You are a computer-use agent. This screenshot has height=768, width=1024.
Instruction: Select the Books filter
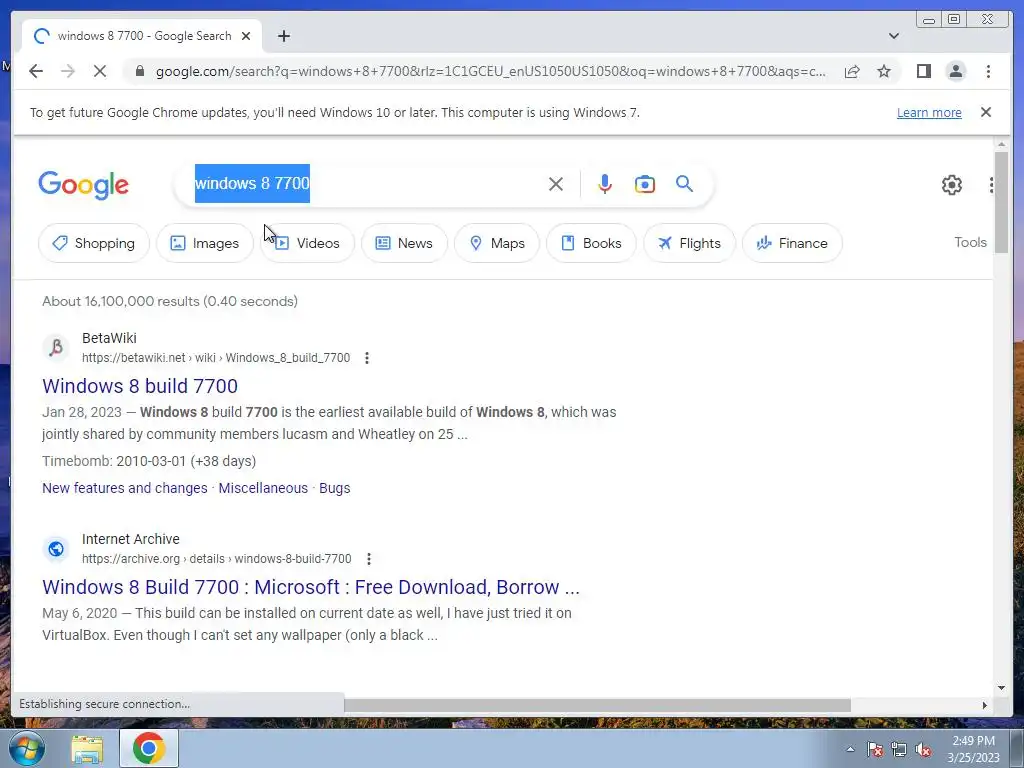[x=591, y=243]
